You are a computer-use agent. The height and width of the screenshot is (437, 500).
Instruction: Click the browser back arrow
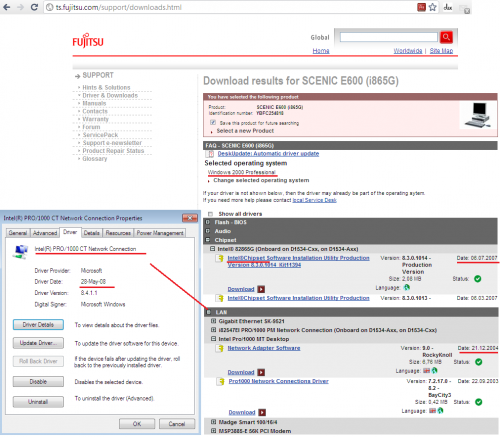pyautogui.click(x=6, y=7)
